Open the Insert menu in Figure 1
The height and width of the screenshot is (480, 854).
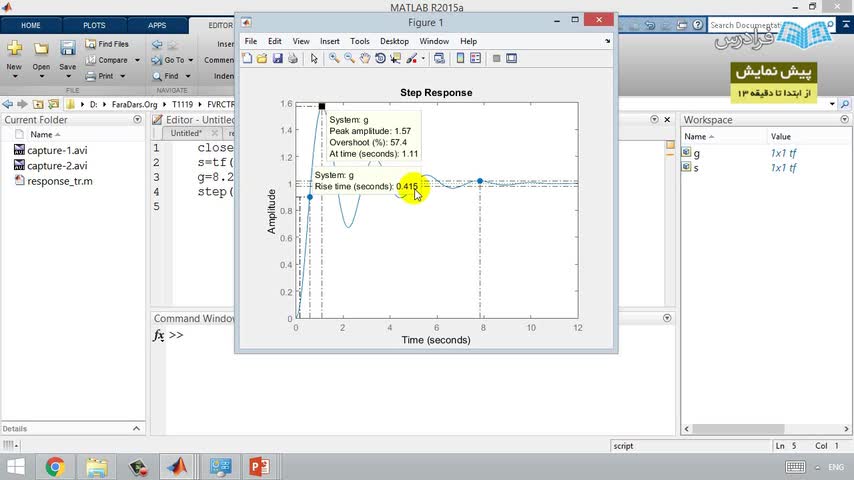pos(330,41)
